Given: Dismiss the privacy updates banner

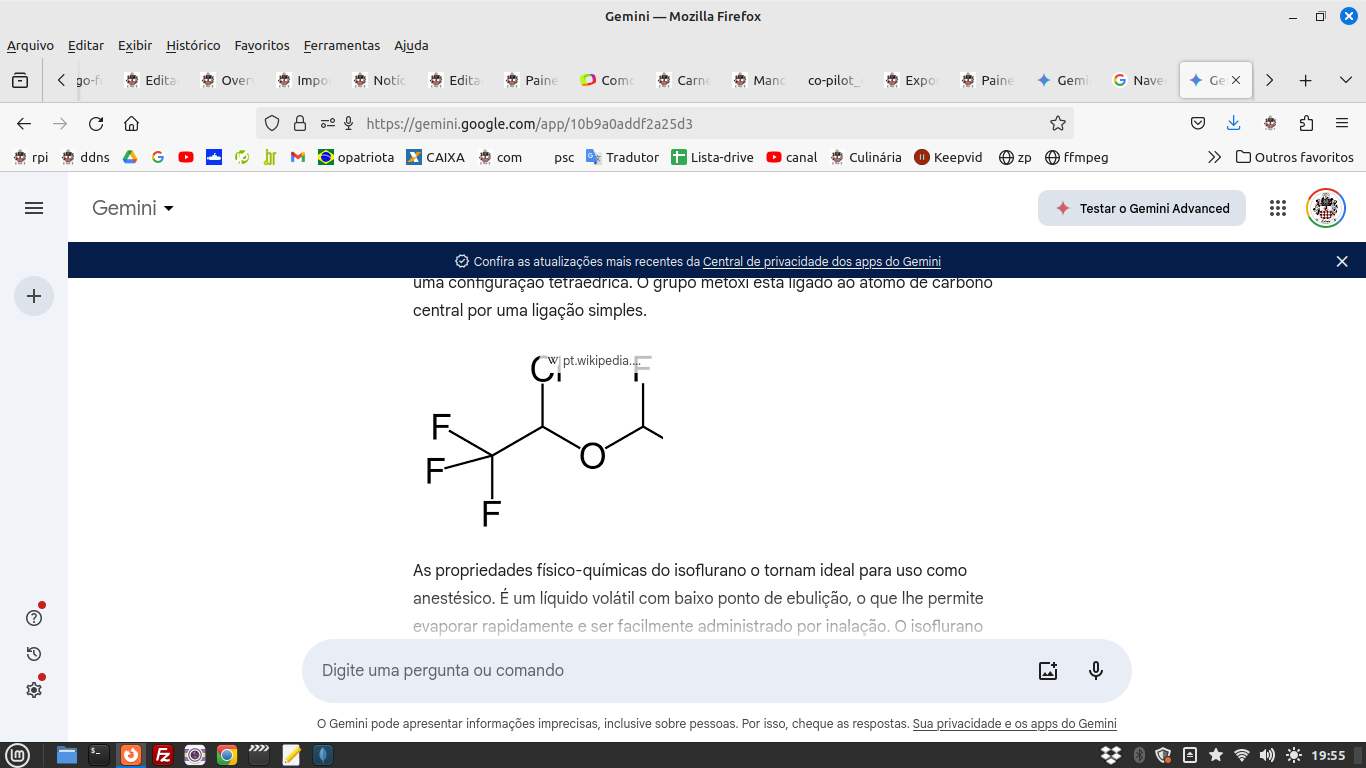Looking at the screenshot, I should coord(1342,261).
